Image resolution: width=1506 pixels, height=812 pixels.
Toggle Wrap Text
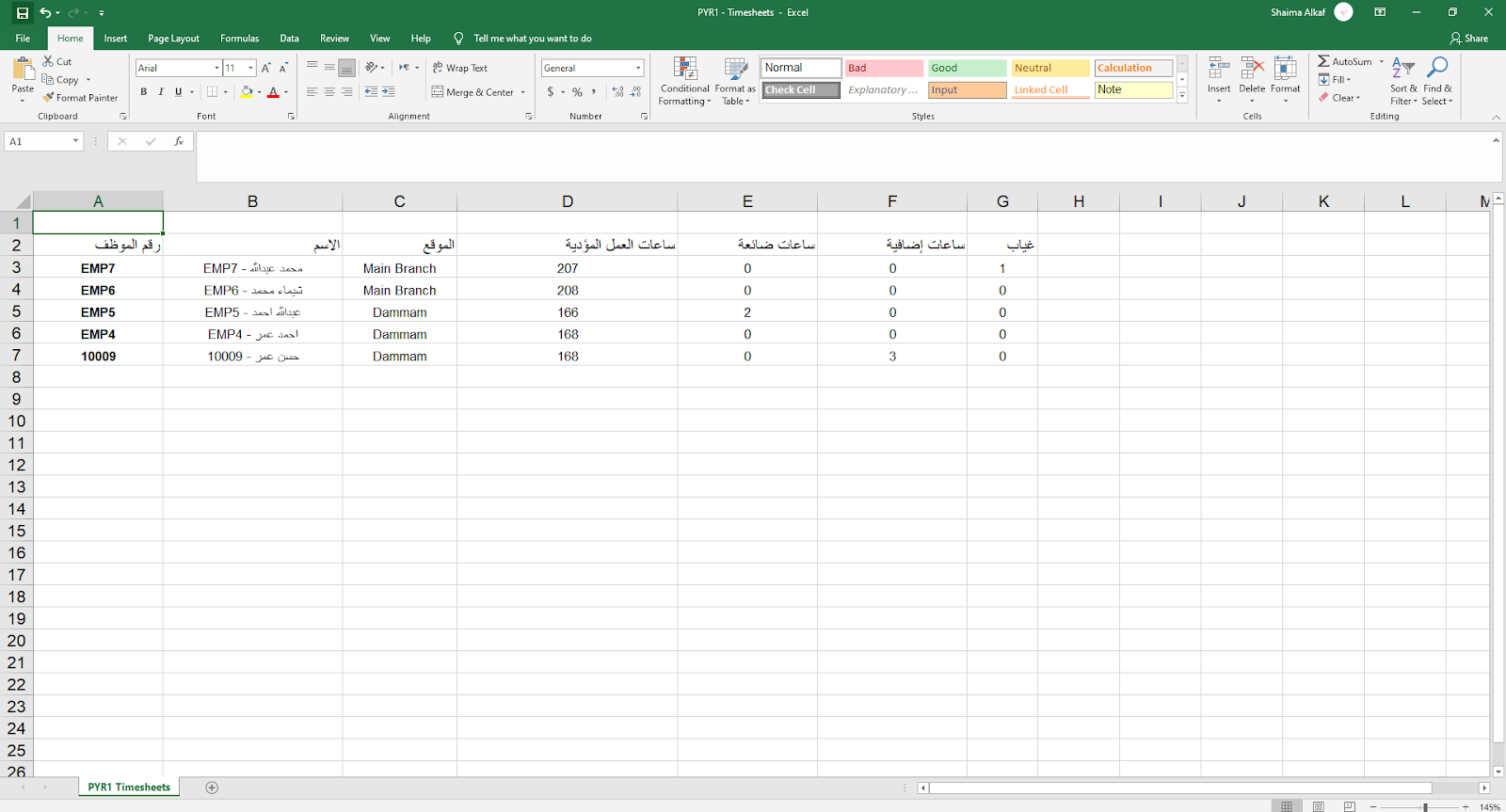coord(459,68)
